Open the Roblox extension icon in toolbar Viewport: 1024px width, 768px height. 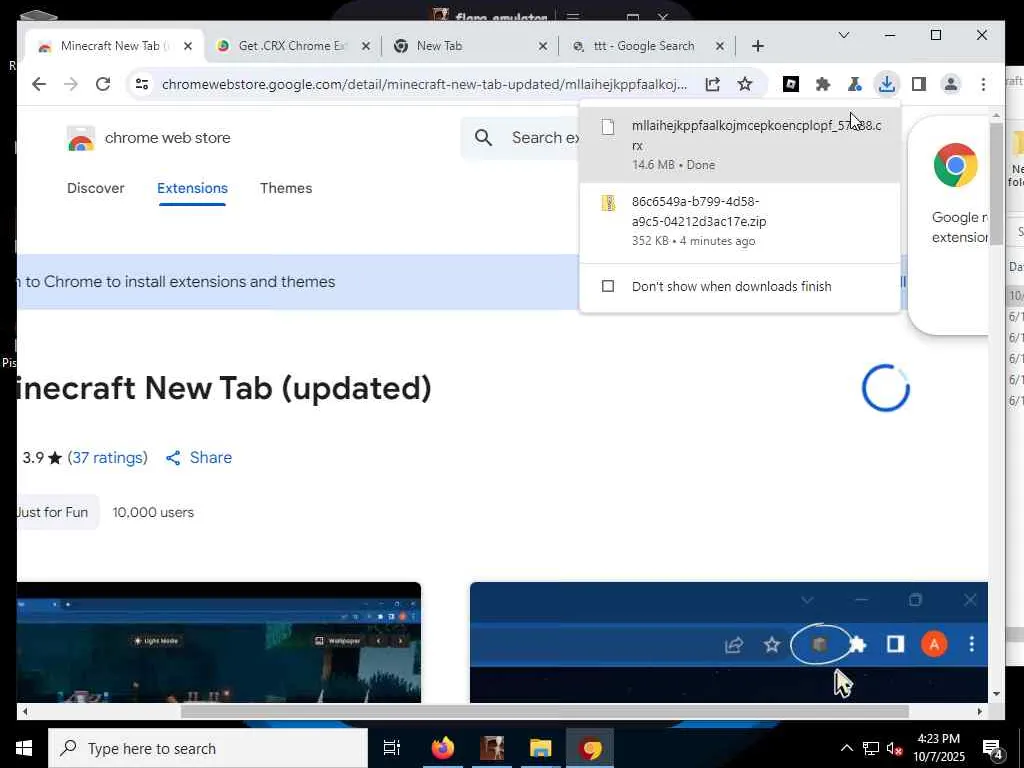pyautogui.click(x=791, y=84)
